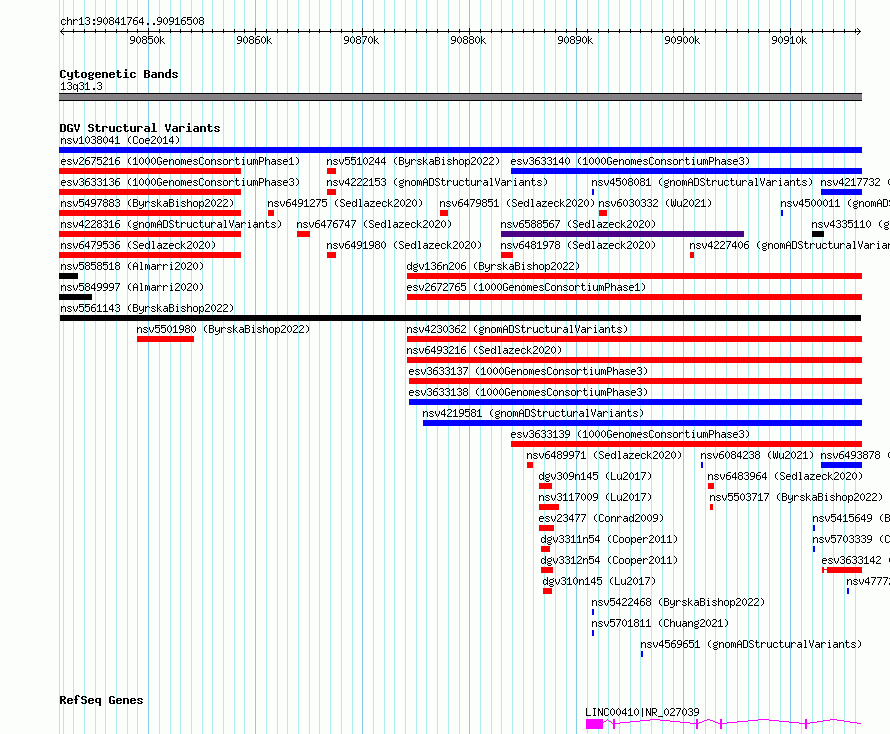Click the nsv1038041 (Coe2014) variant label
The height and width of the screenshot is (734, 890).
pyautogui.click(x=120, y=140)
